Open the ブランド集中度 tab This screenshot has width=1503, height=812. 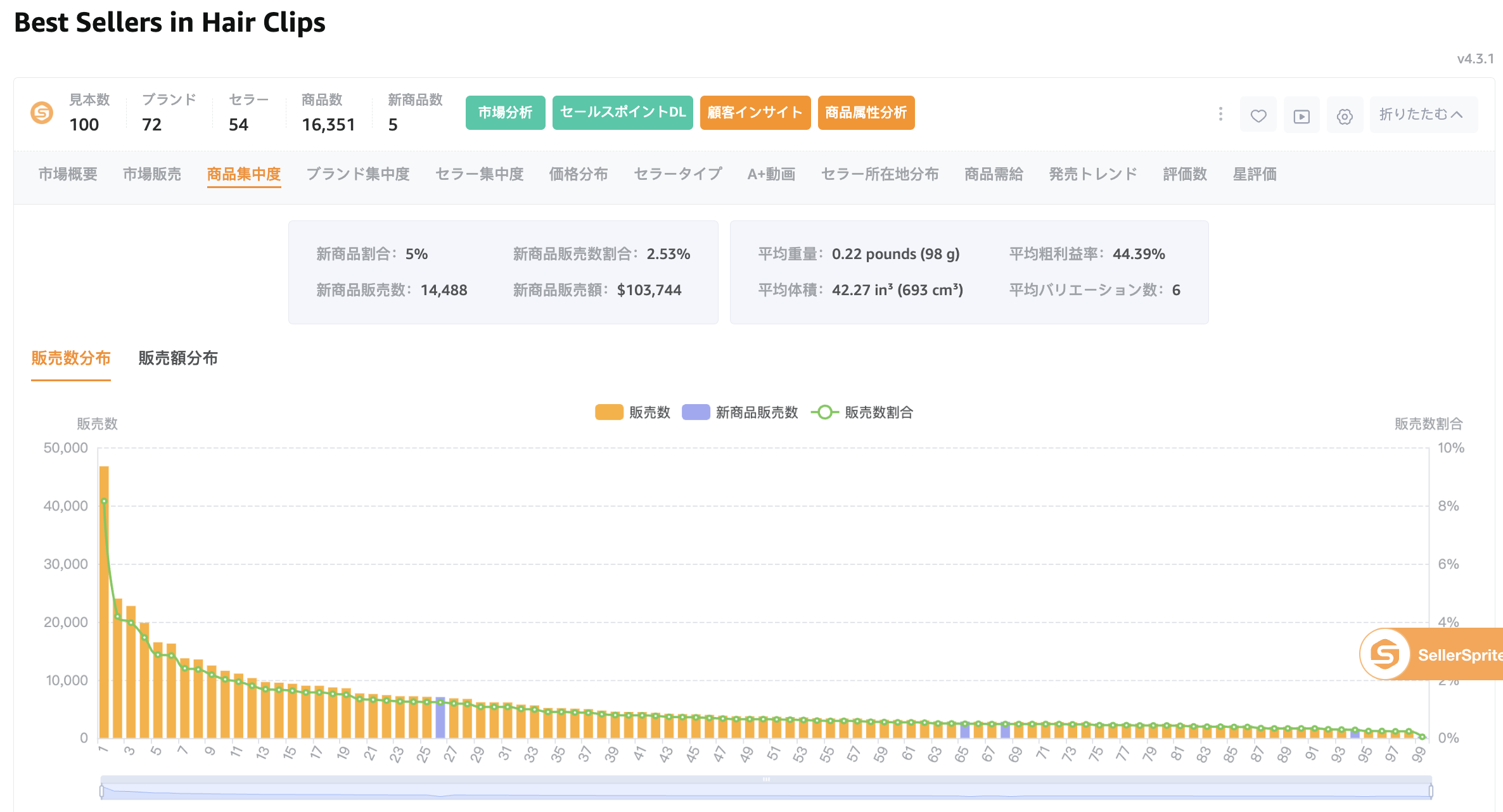358,174
